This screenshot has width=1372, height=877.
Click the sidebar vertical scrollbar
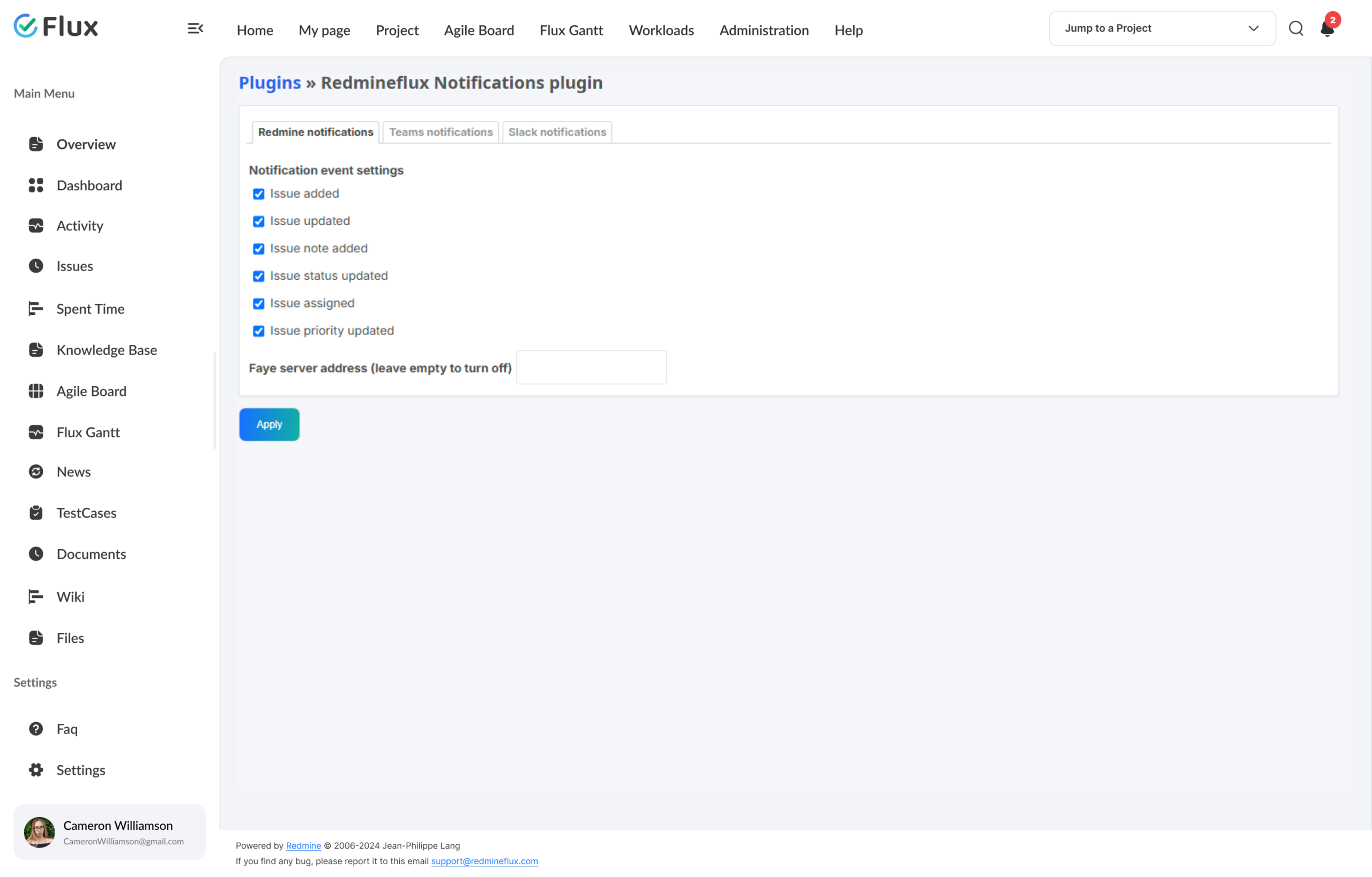pyautogui.click(x=215, y=401)
